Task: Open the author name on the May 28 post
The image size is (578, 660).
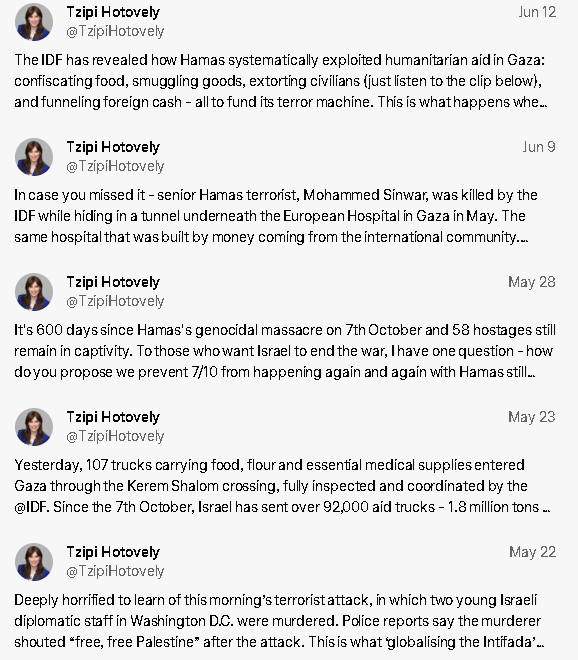Action: click(x=113, y=282)
